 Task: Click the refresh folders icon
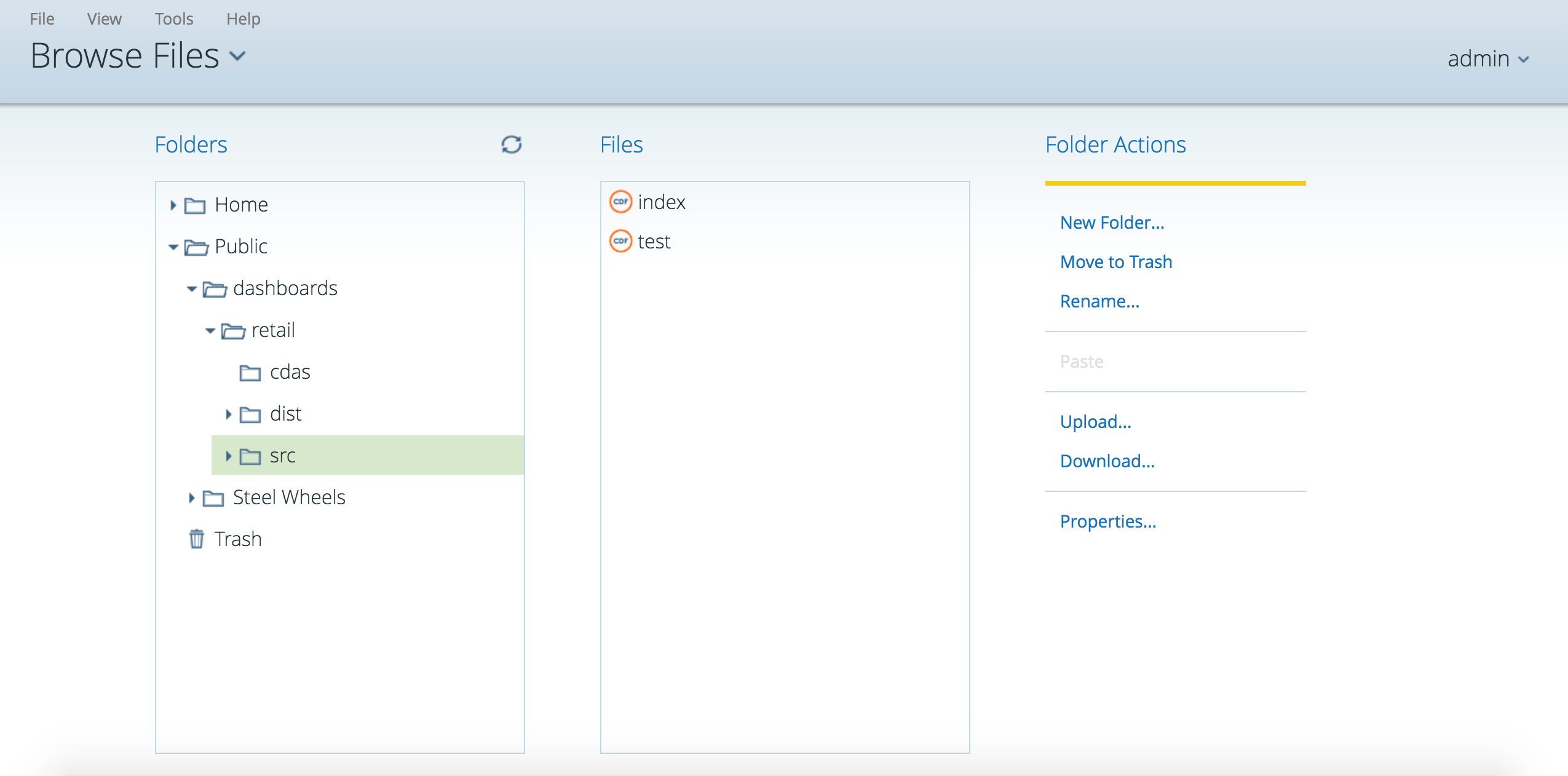coord(511,145)
